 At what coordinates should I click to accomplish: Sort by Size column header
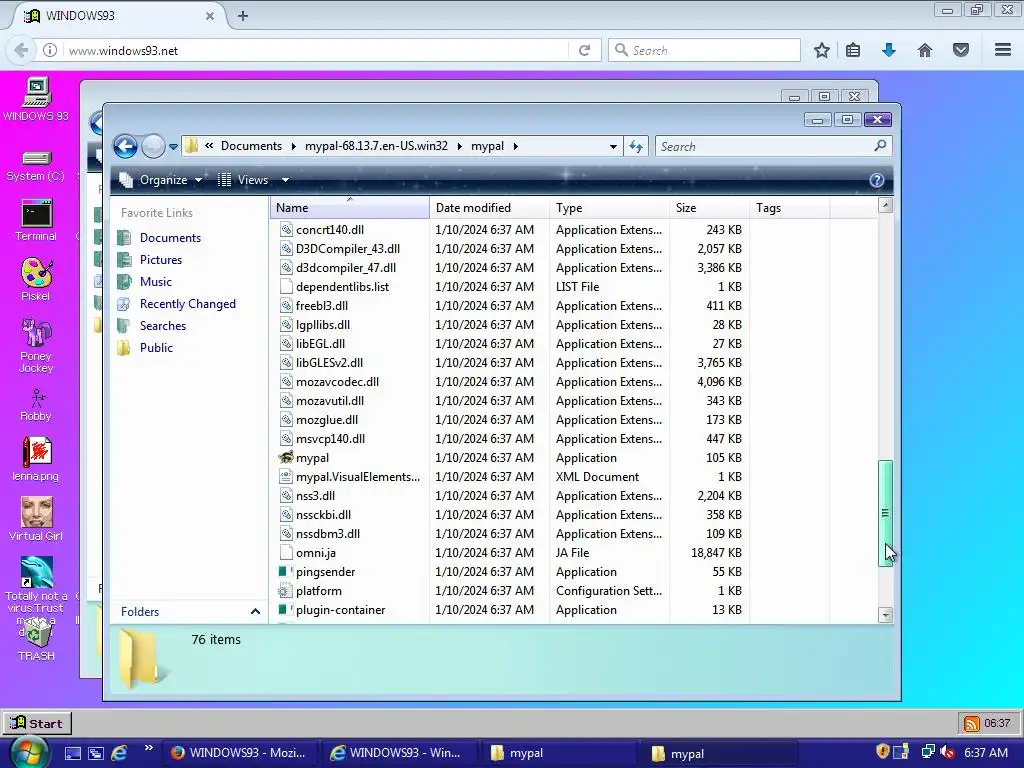(x=709, y=208)
